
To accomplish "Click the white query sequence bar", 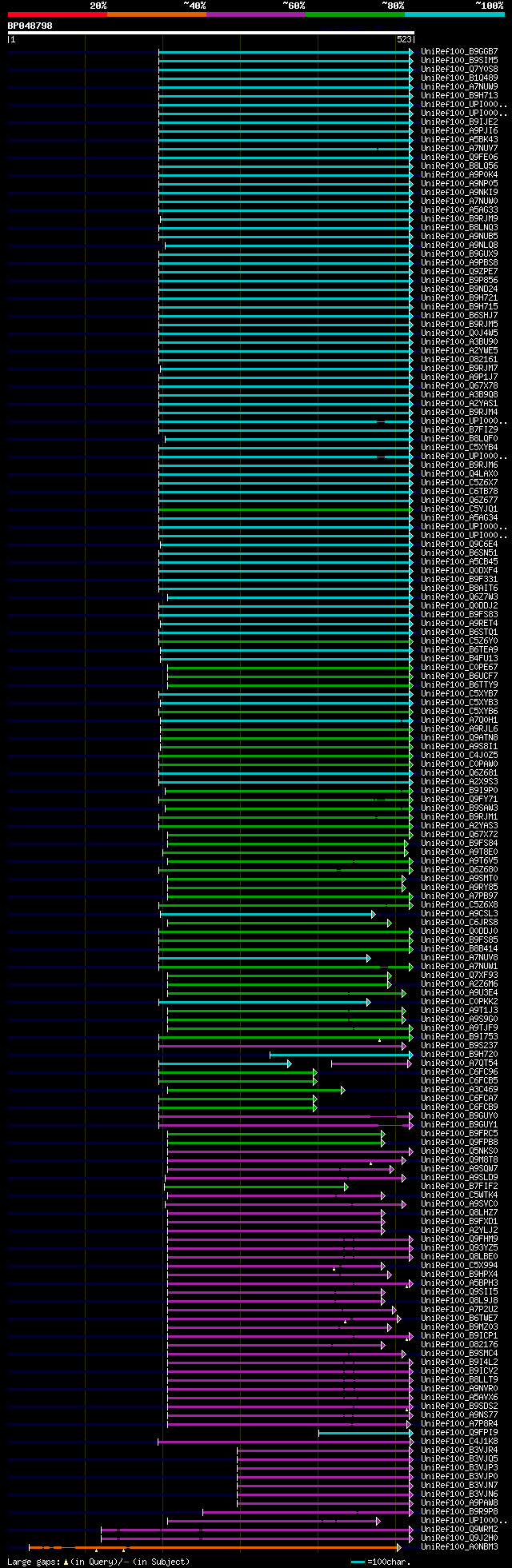I will point(210,33).
